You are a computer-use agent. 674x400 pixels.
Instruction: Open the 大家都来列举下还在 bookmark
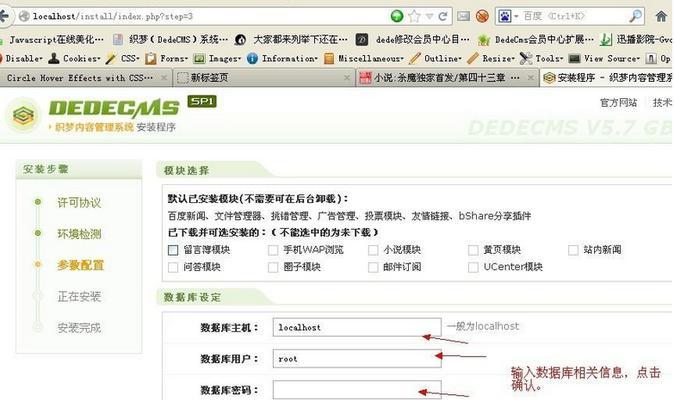point(292,40)
